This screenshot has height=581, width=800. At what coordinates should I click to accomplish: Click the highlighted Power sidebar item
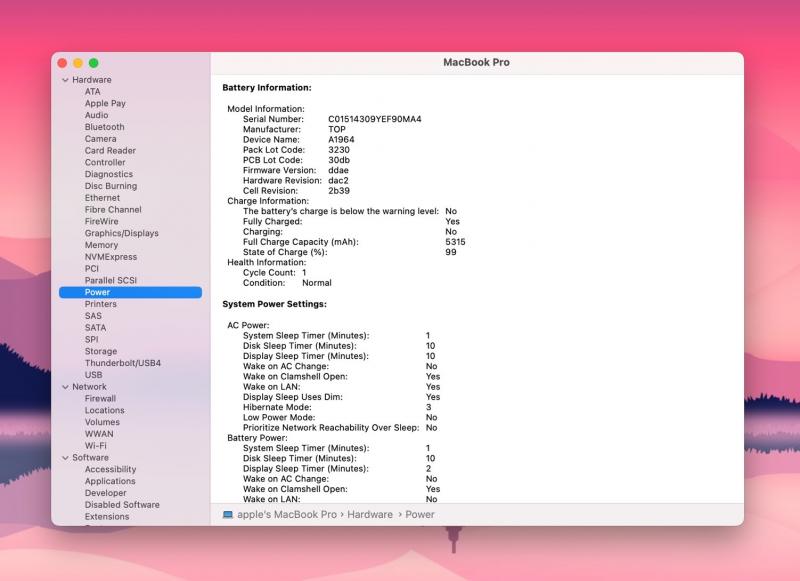(131, 292)
